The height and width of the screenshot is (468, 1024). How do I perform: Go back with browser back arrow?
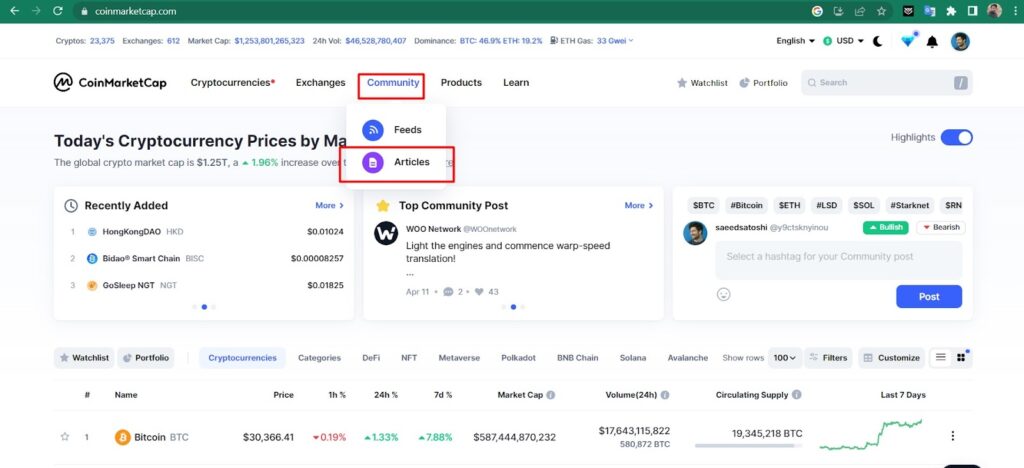14,11
